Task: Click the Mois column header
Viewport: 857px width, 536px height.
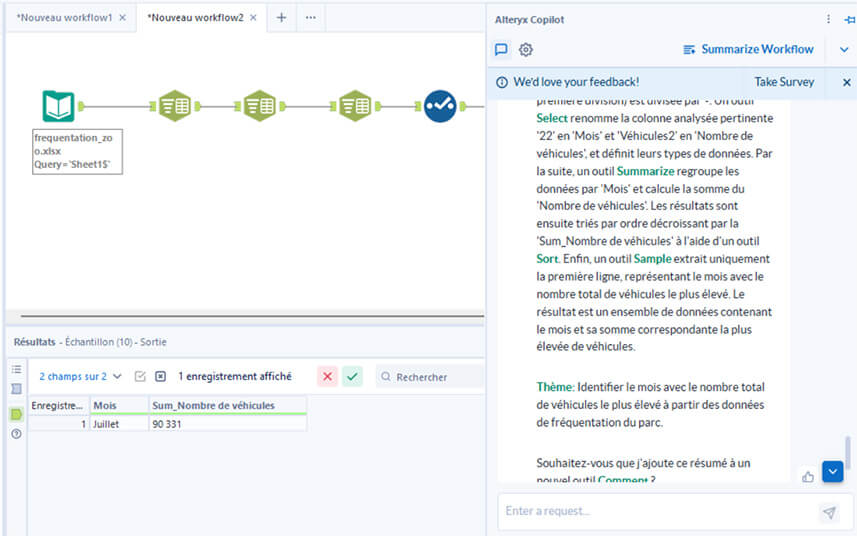Action: [119, 406]
